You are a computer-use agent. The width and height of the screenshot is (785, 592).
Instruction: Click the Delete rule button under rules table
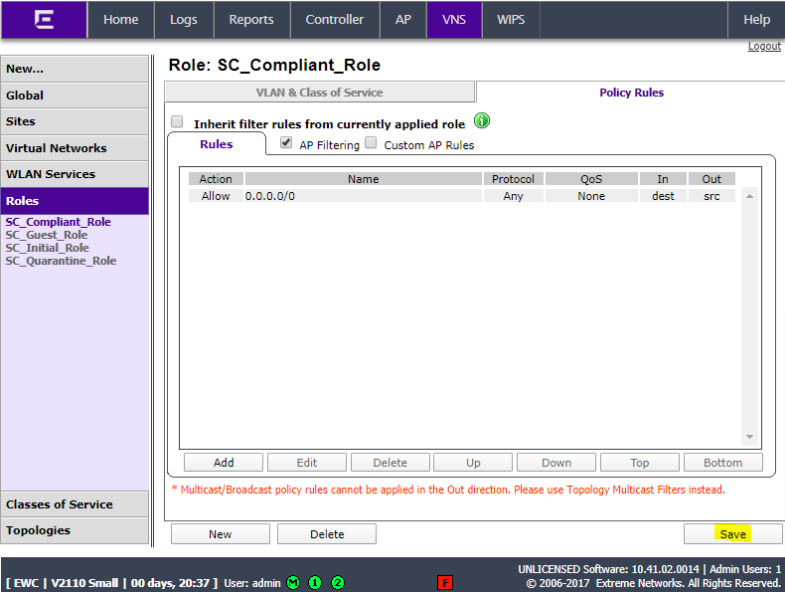coord(390,462)
